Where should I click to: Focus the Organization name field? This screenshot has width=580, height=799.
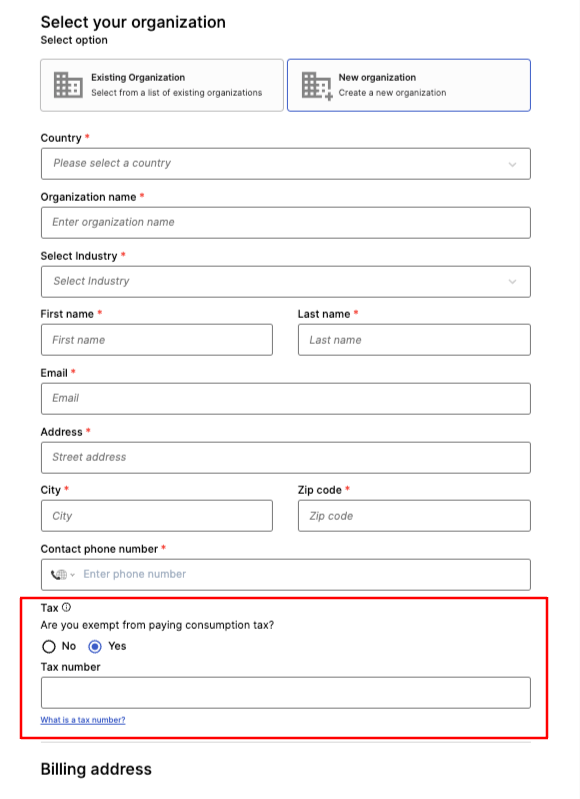pyautogui.click(x=286, y=223)
